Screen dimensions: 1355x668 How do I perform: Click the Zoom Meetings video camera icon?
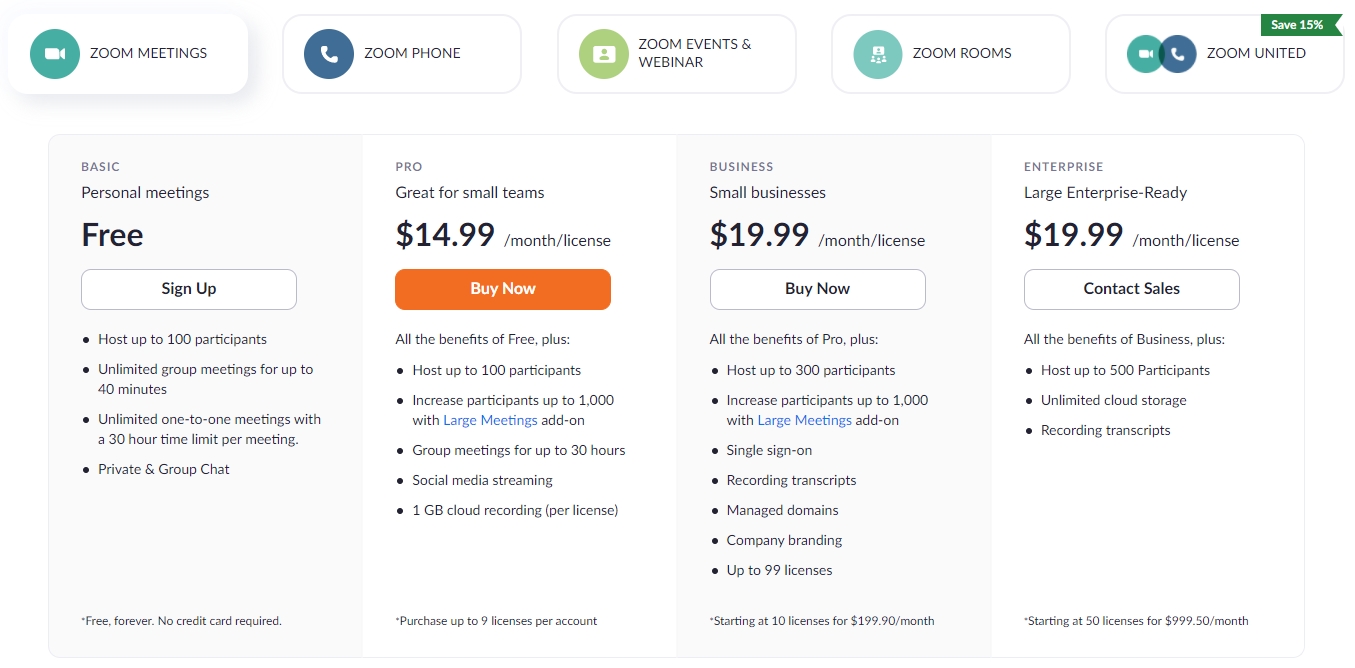tap(55, 54)
